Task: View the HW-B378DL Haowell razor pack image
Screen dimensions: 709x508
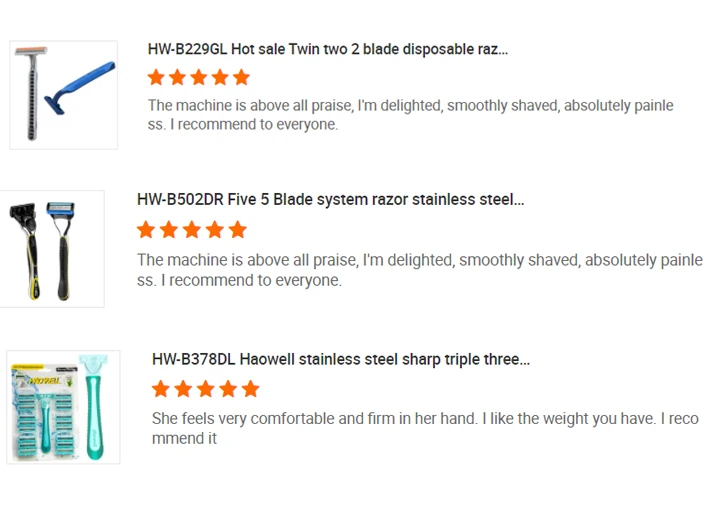Action: (x=63, y=407)
